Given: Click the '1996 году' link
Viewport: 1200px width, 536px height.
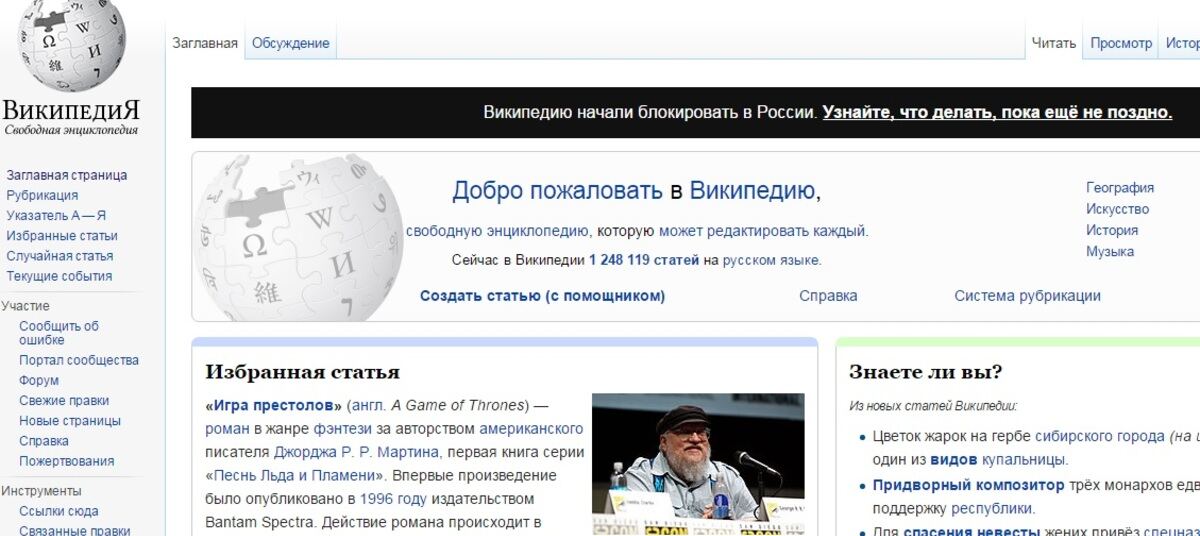Looking at the screenshot, I should click(x=394, y=498).
